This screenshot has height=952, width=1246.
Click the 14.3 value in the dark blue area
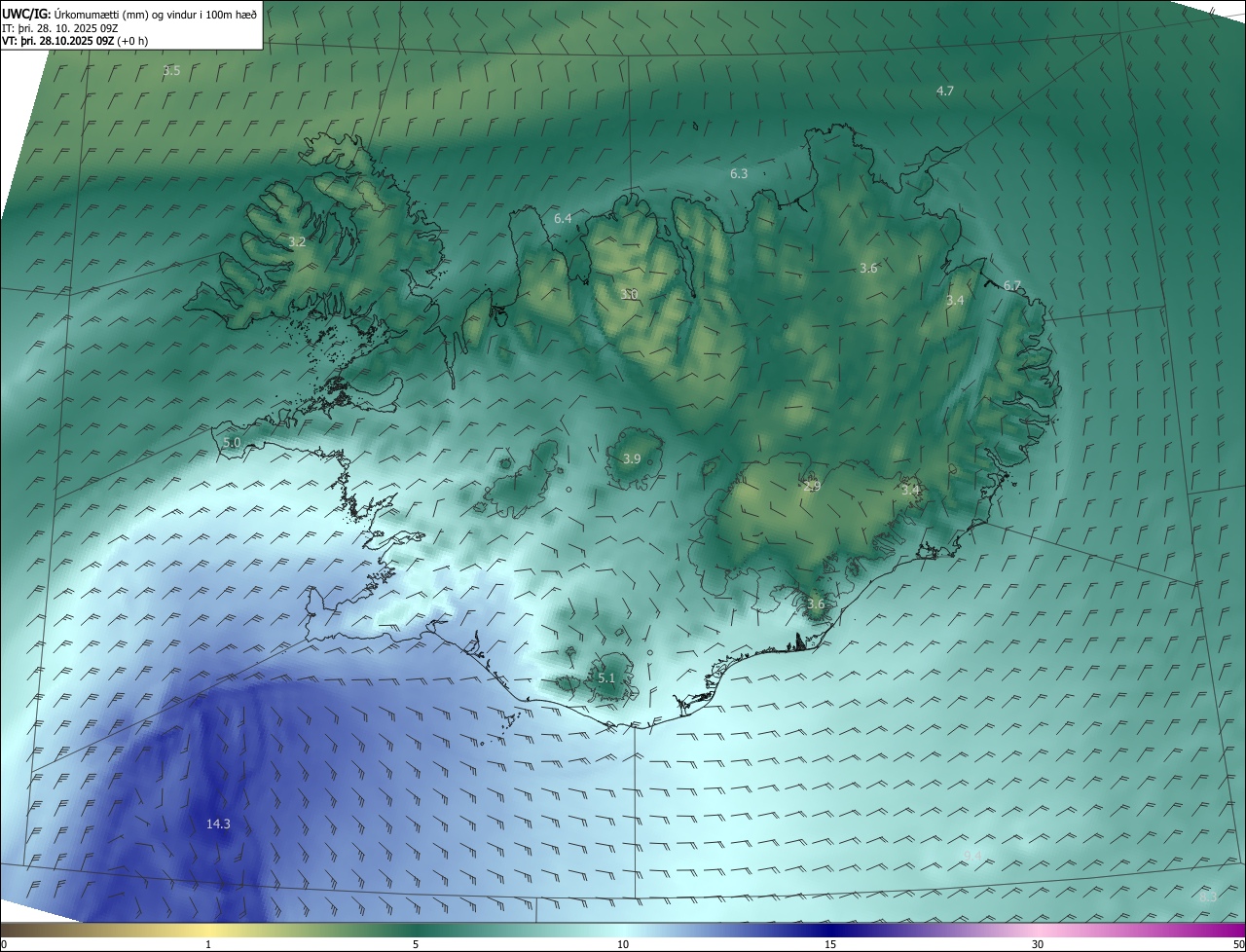(x=218, y=824)
